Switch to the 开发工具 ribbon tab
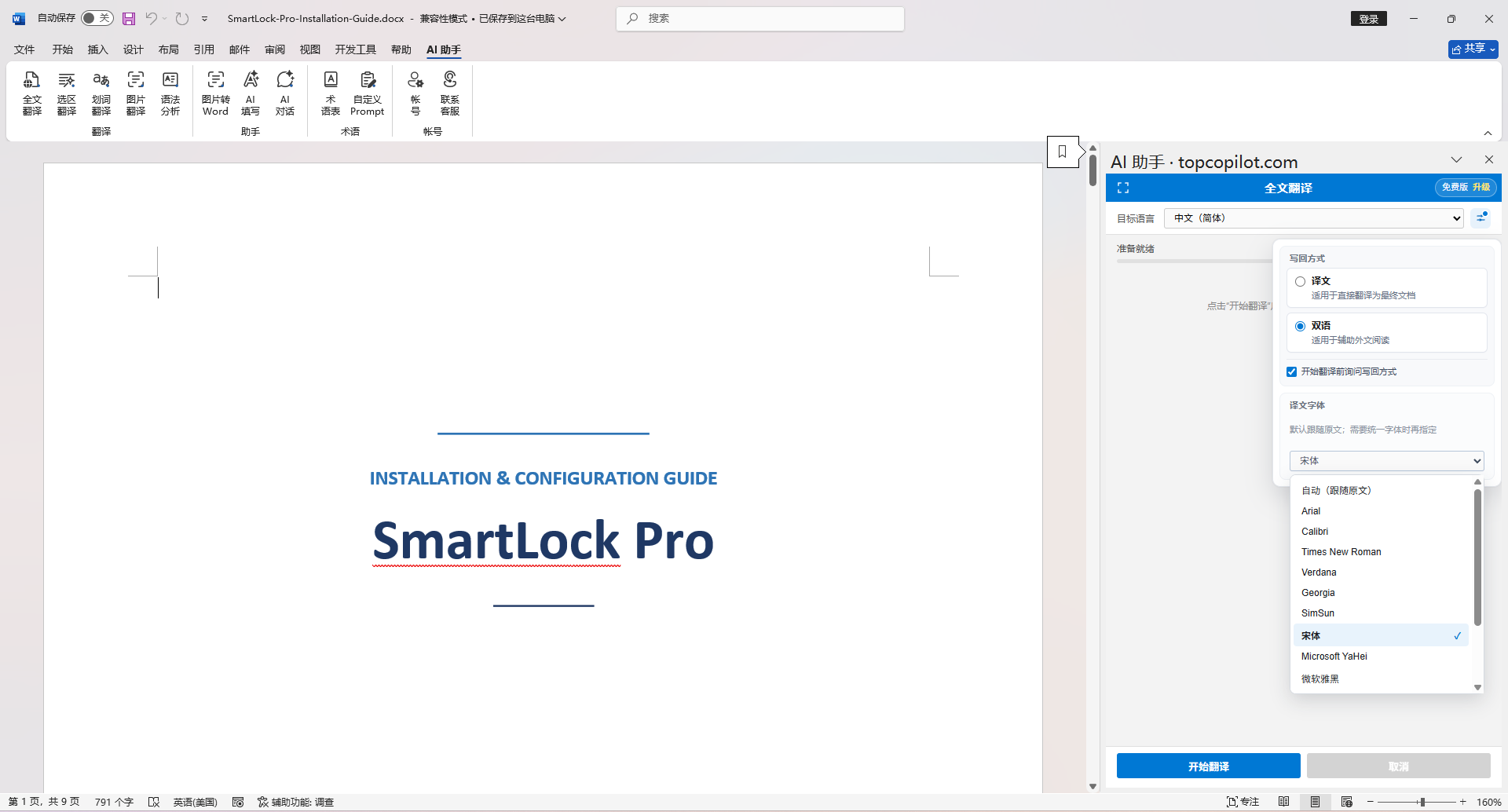Screen dimensions: 1508x812 (x=356, y=49)
